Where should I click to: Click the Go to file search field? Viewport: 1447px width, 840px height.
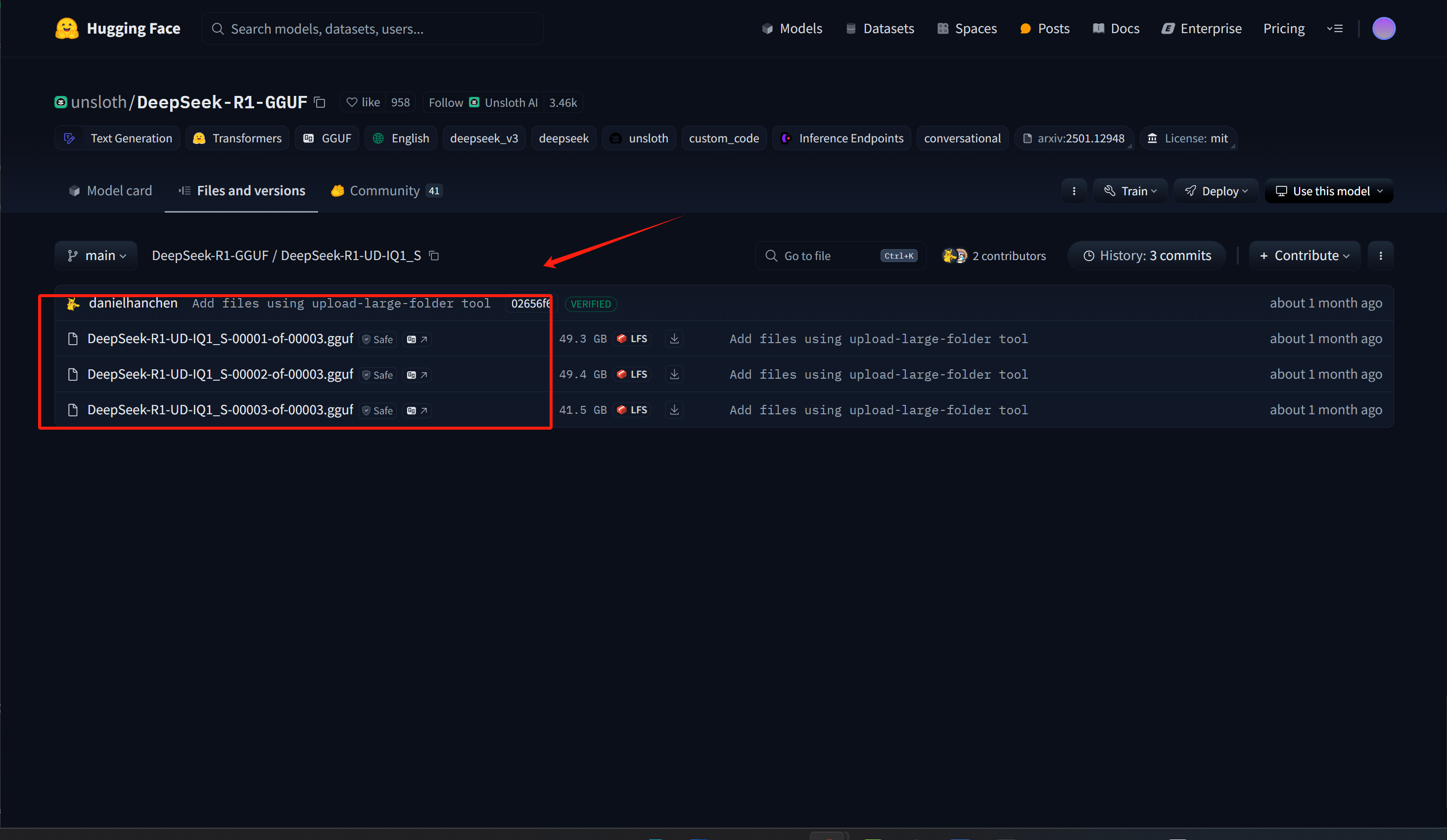827,256
